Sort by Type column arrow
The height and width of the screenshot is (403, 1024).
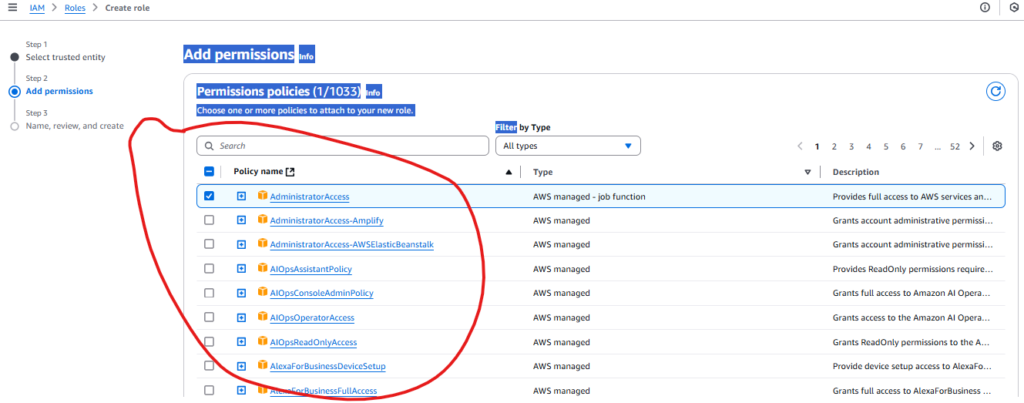(808, 172)
